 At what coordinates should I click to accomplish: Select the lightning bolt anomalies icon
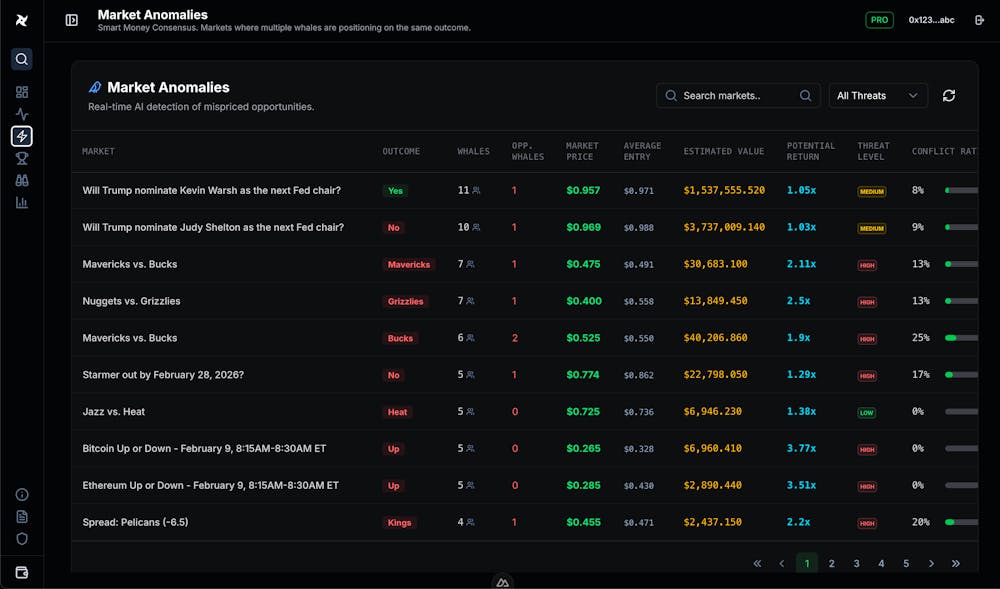coord(21,136)
